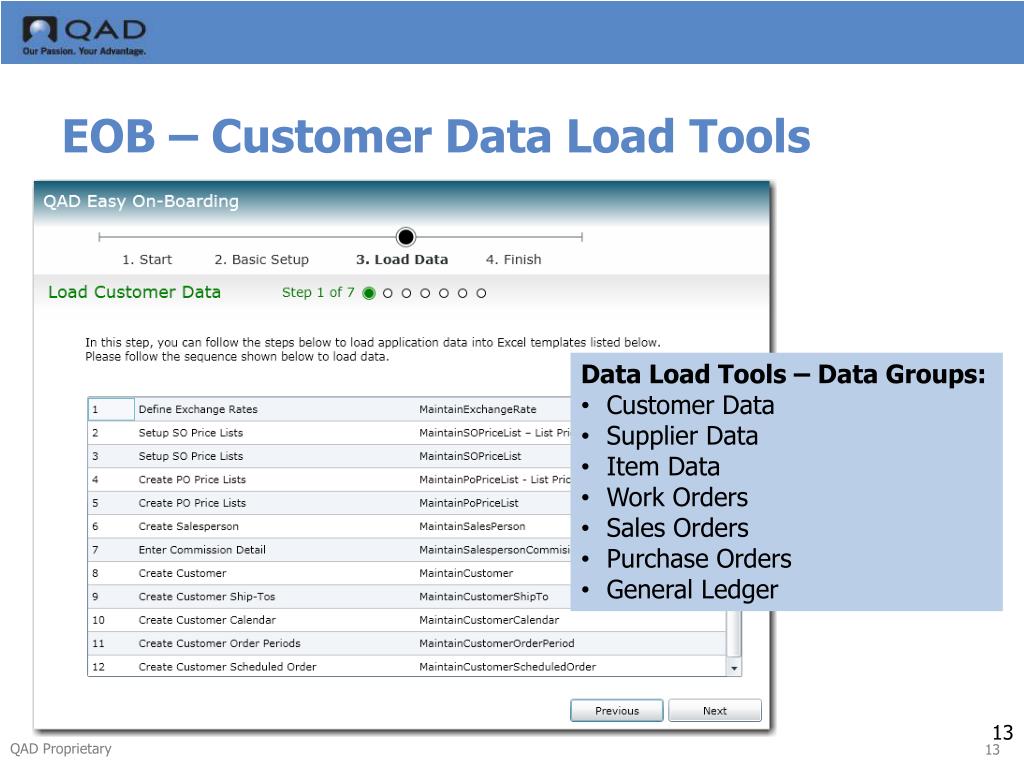This screenshot has height=768, width=1024.
Task: Select the Load Data wizard step marker
Action: click(406, 236)
